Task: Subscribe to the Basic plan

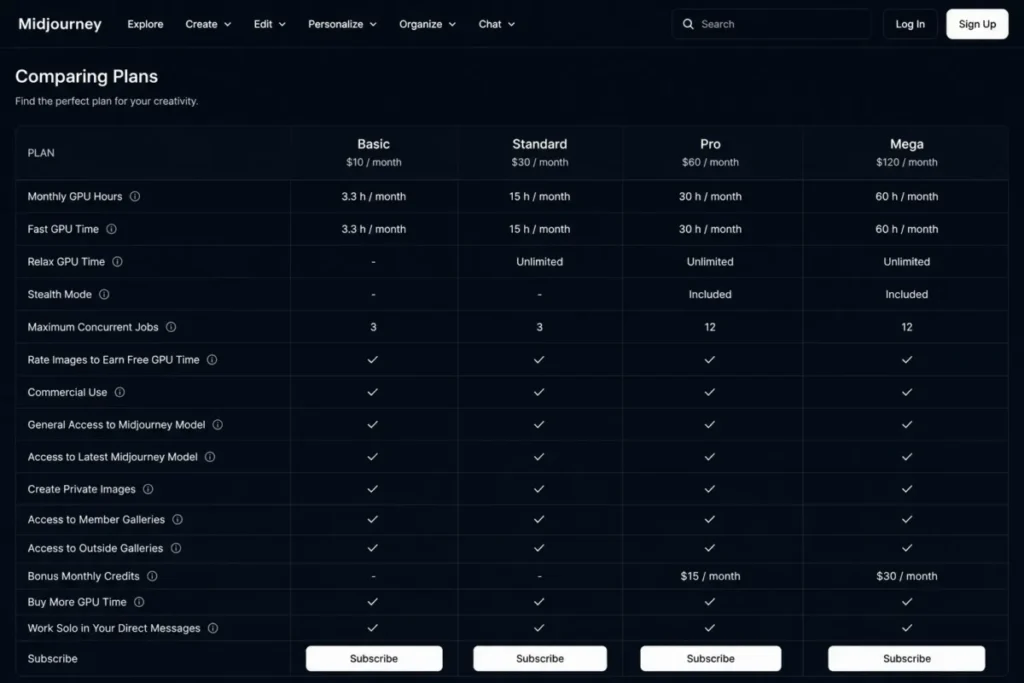Action: [374, 658]
